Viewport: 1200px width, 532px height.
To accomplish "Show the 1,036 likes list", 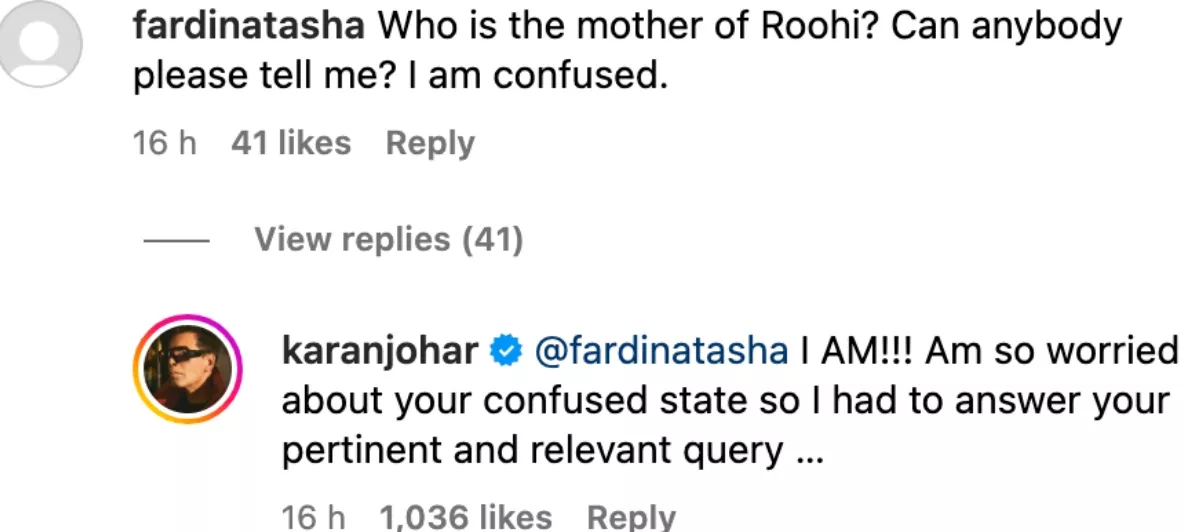I will tap(465, 518).
